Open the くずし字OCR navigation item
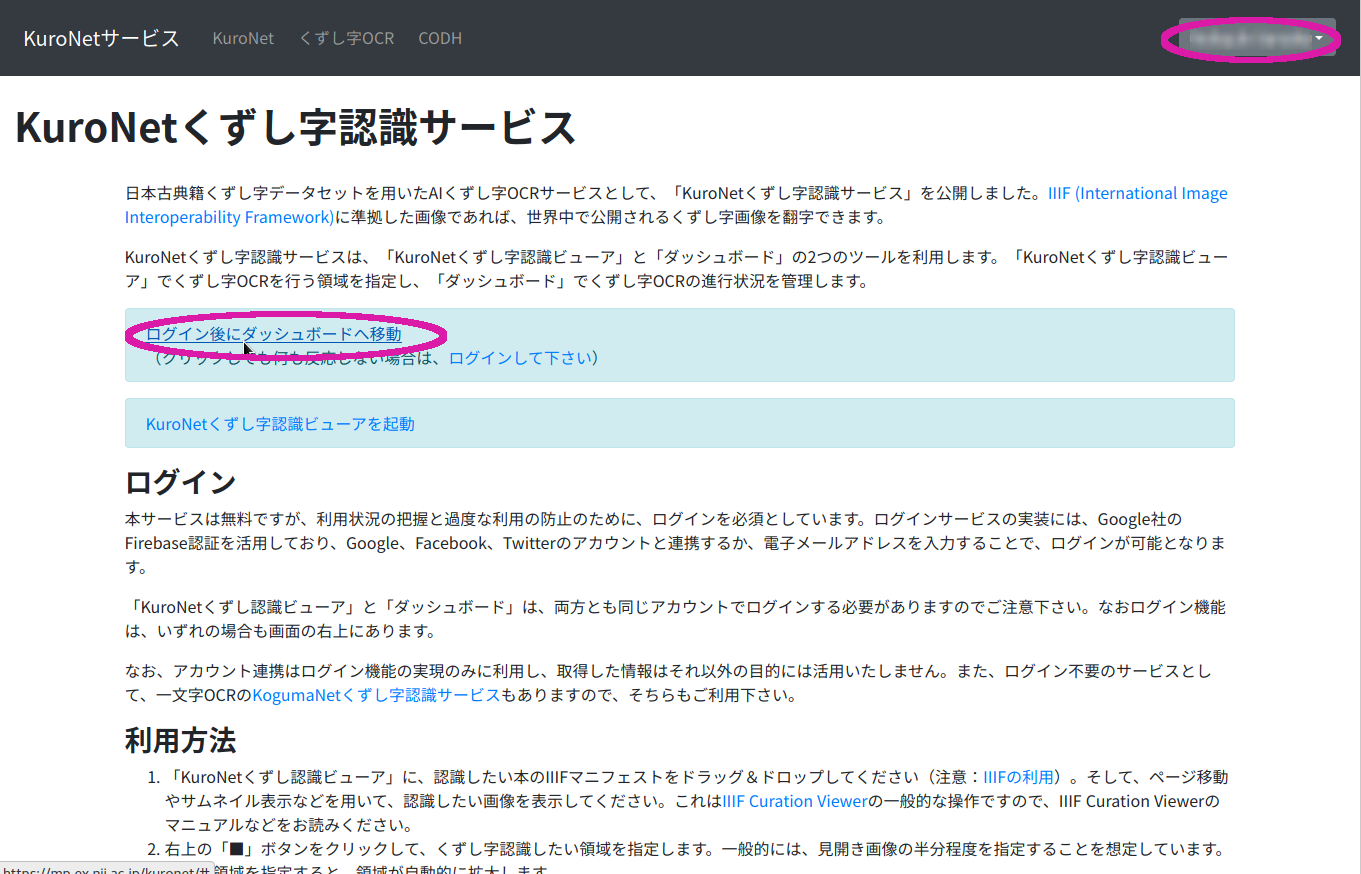The image size is (1361, 874). (346, 38)
